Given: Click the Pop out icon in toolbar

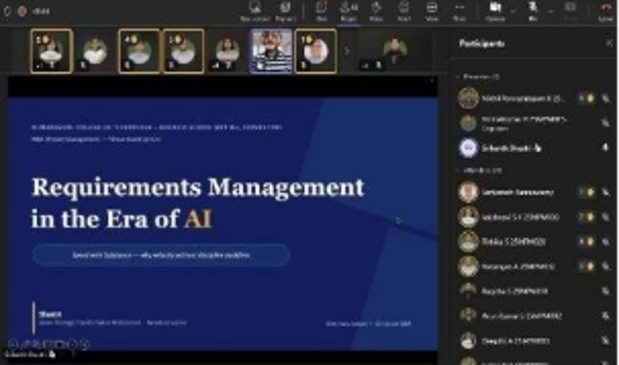Looking at the screenshot, I should [285, 11].
